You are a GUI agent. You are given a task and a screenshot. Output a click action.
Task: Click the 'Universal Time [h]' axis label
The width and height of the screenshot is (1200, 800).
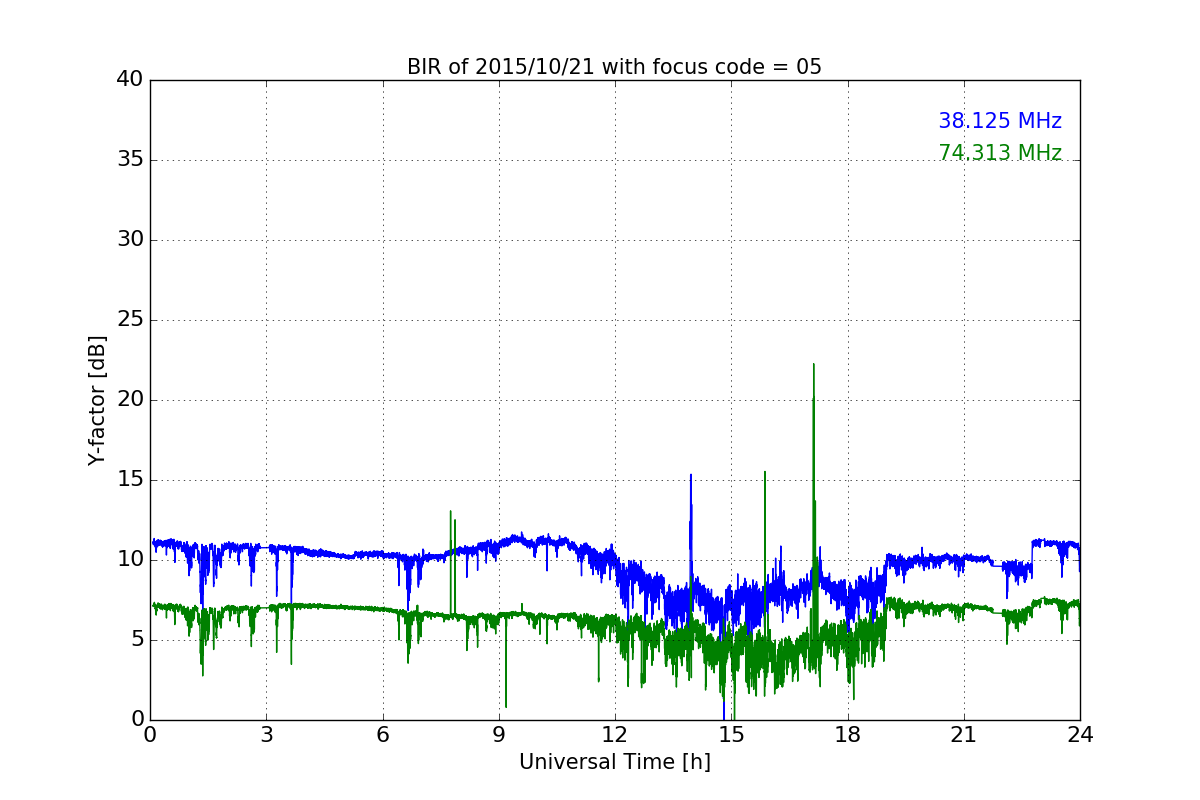(x=614, y=762)
